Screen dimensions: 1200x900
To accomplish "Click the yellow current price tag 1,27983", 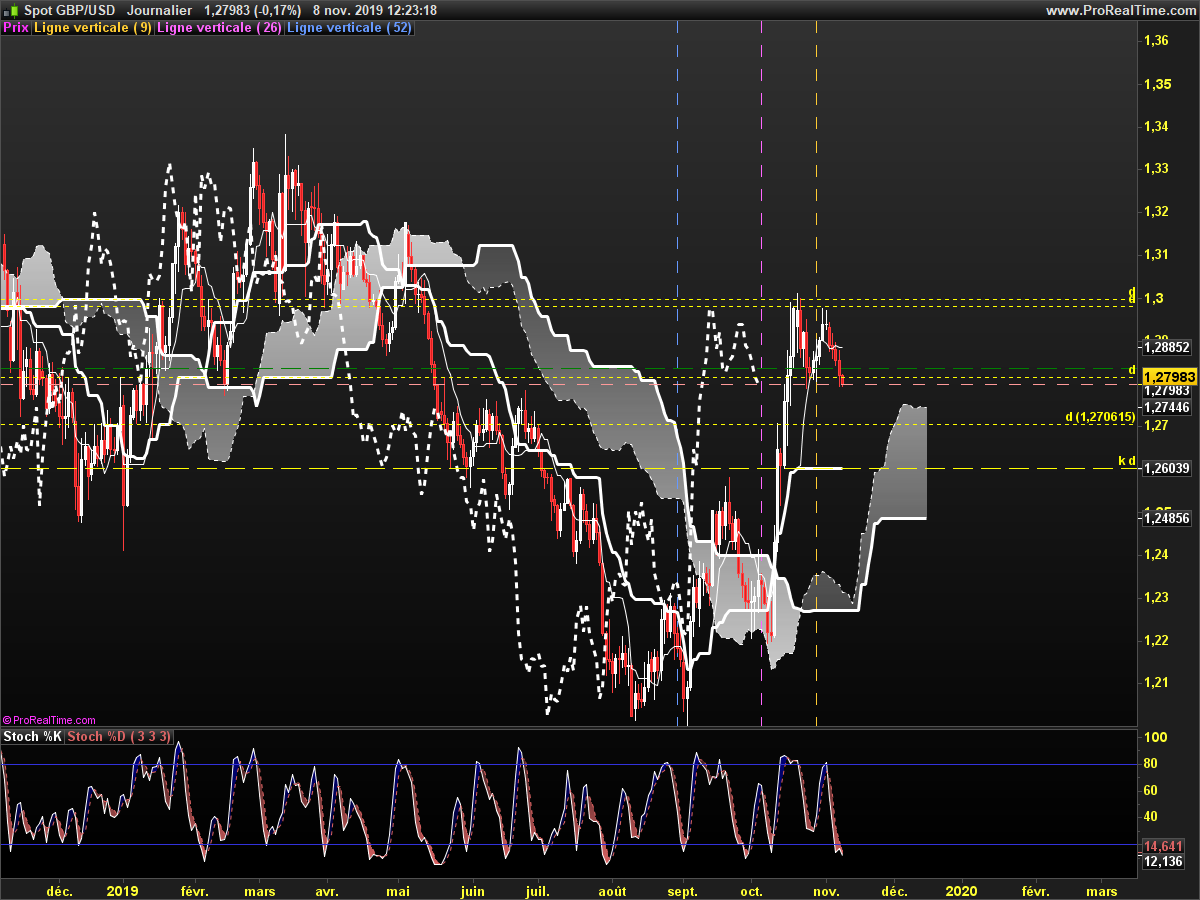I will [1169, 377].
